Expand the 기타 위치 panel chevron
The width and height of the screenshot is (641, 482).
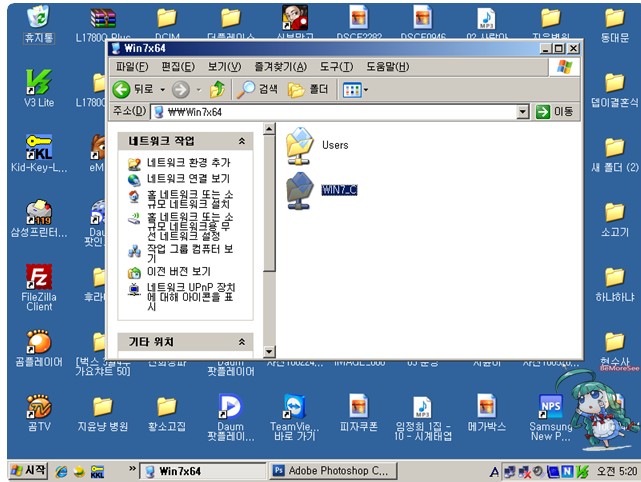click(x=244, y=342)
